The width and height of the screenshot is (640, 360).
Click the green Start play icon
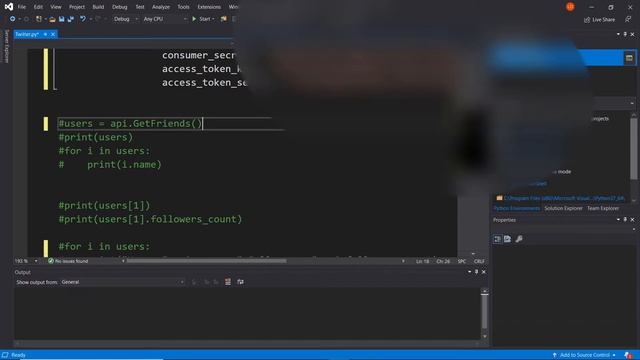pyautogui.click(x=194, y=19)
